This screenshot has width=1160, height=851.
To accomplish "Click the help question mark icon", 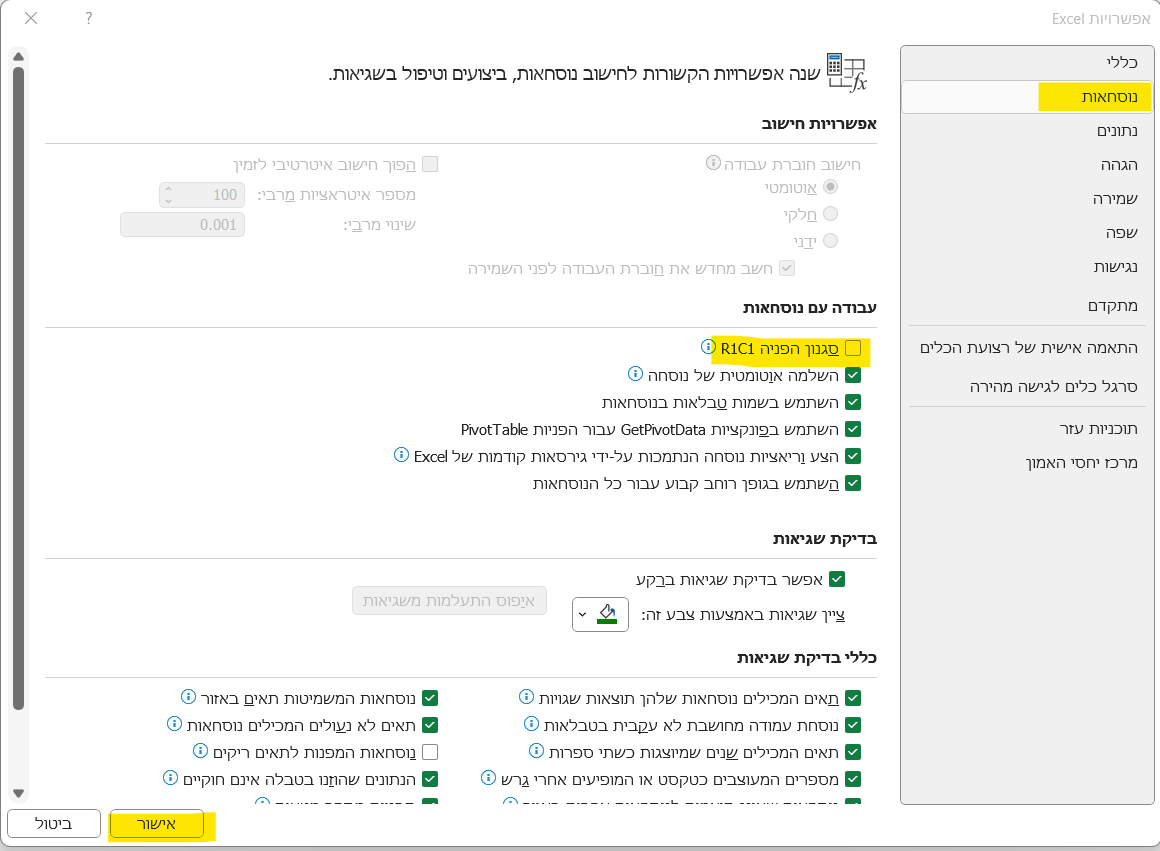I will coord(89,18).
